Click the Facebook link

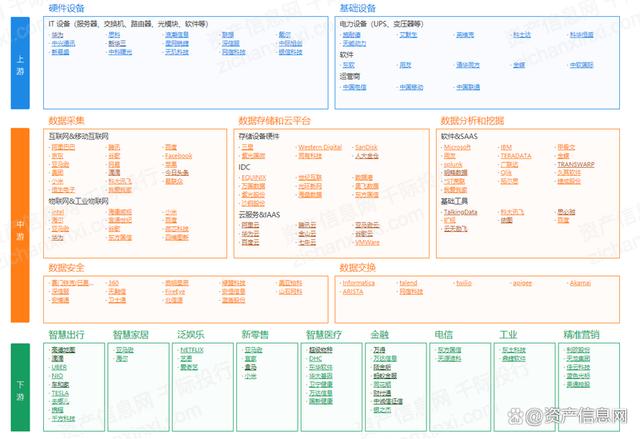[x=178, y=156]
